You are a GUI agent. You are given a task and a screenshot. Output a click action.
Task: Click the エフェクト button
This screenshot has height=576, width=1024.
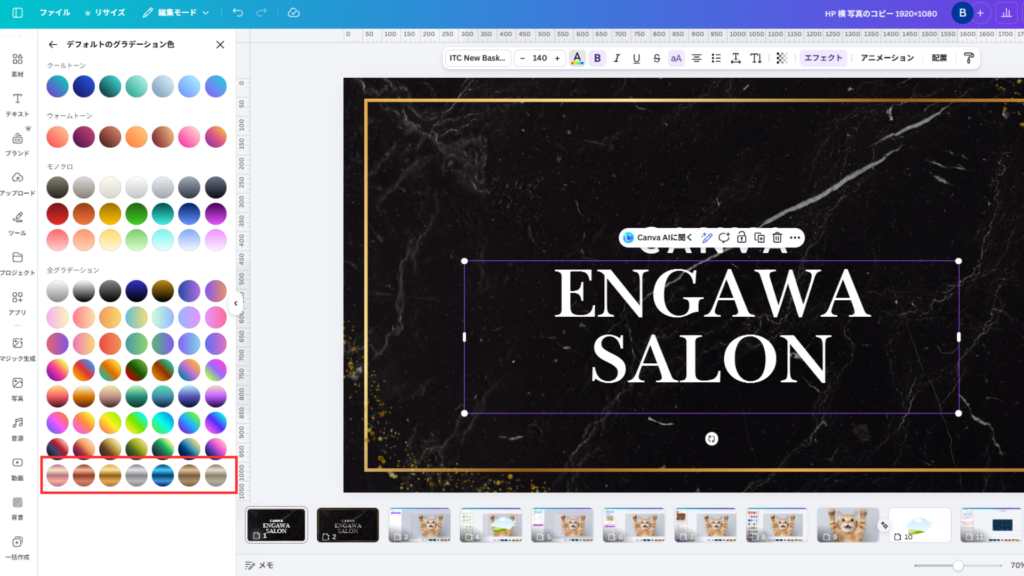(x=823, y=58)
